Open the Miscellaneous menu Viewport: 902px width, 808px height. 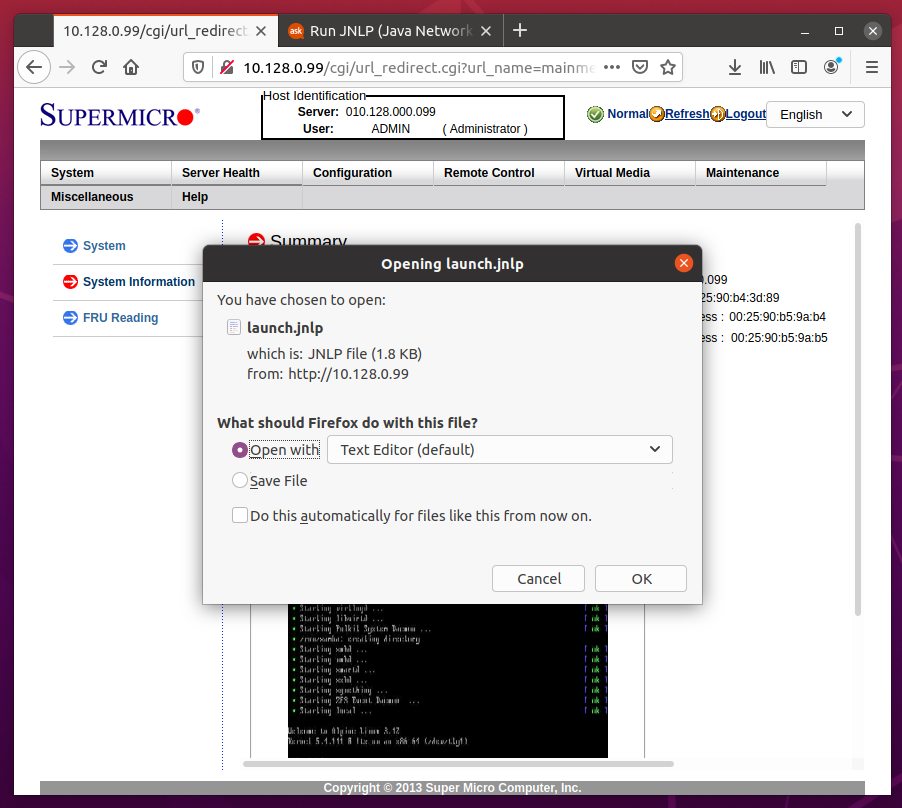tap(106, 197)
